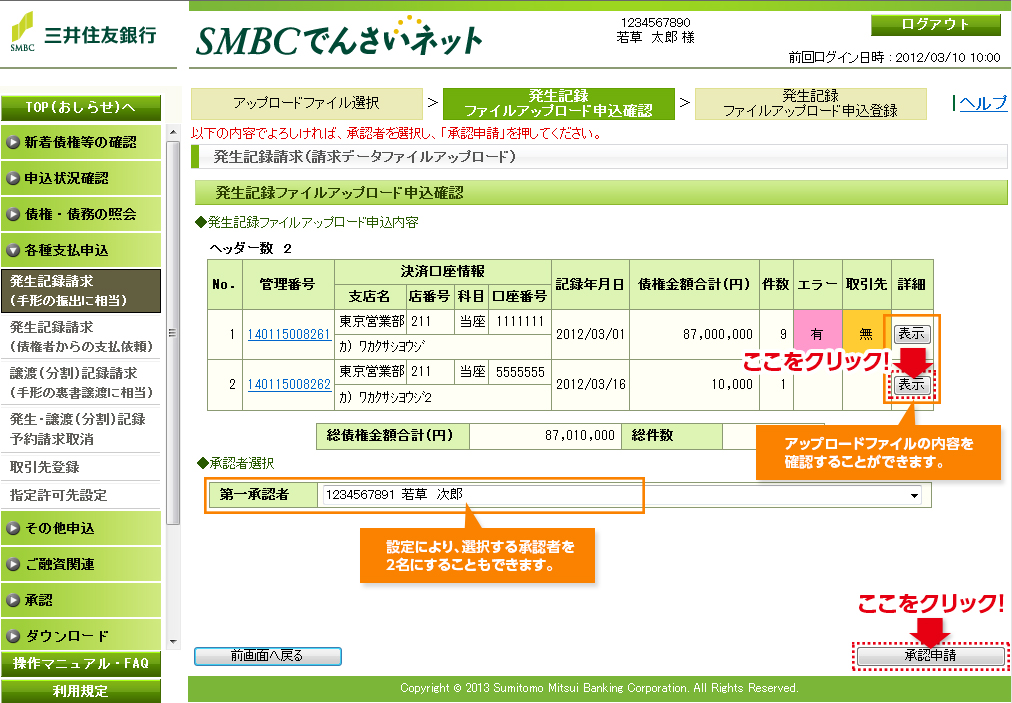Click the sidebar scrollbar thumb
Screen dimensions: 1012x703
(172, 333)
